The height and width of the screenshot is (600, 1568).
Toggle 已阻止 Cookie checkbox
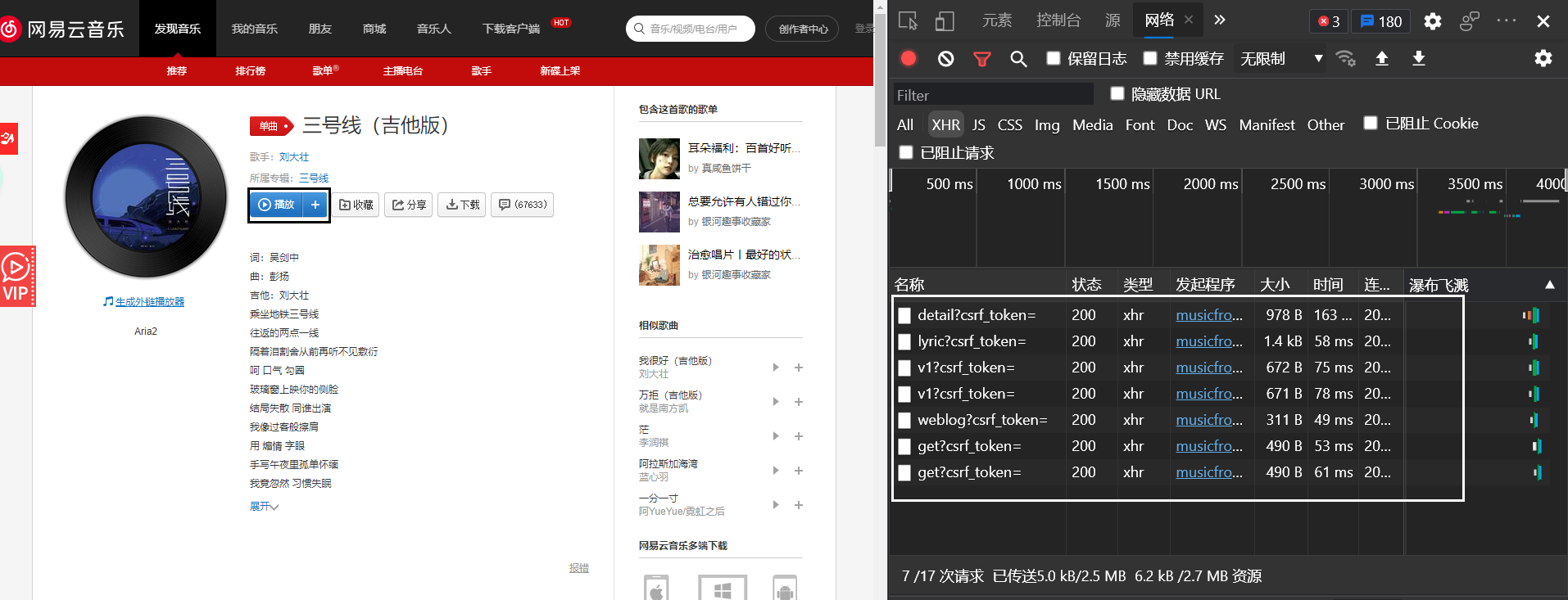pyautogui.click(x=1370, y=123)
